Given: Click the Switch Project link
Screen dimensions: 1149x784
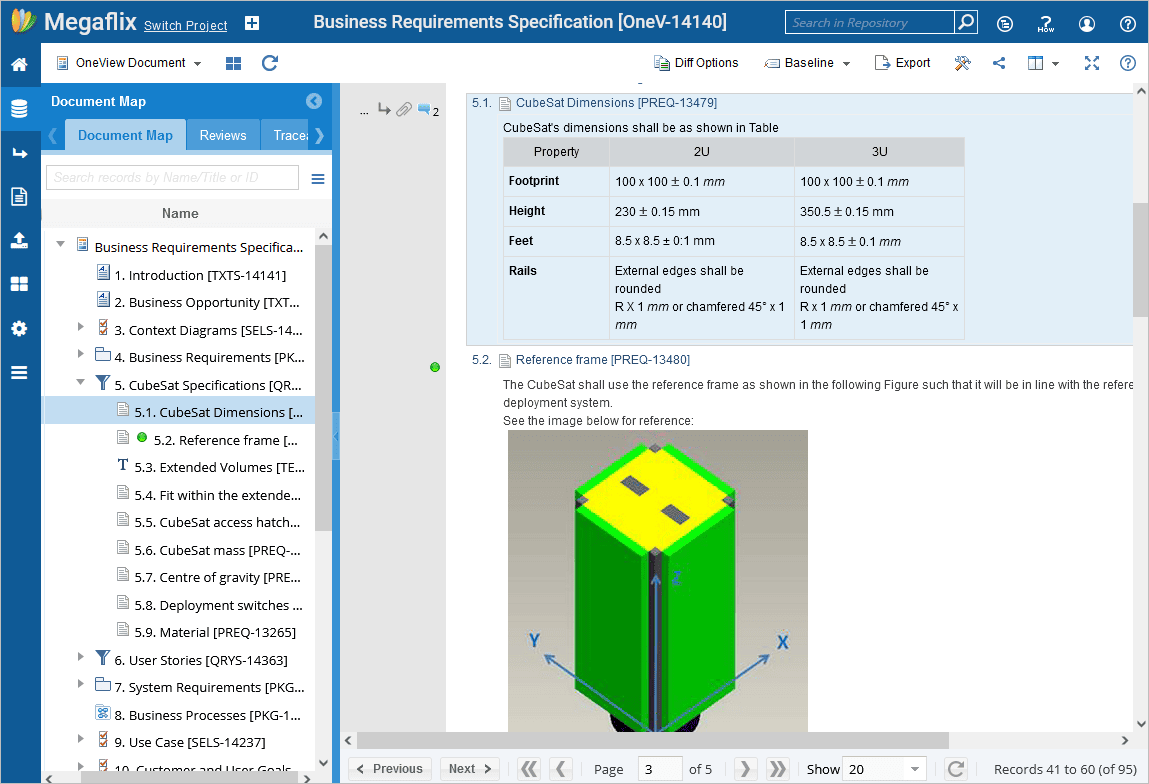Looking at the screenshot, I should (x=185, y=26).
